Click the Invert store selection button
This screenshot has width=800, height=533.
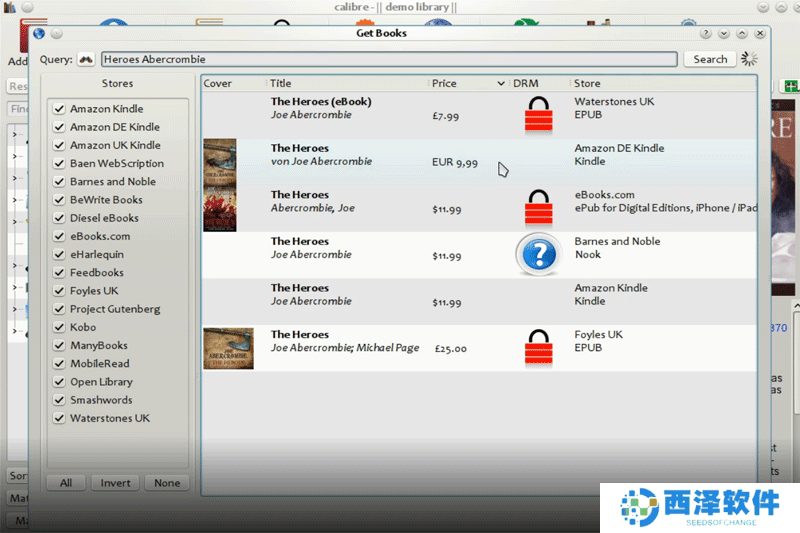[115, 483]
